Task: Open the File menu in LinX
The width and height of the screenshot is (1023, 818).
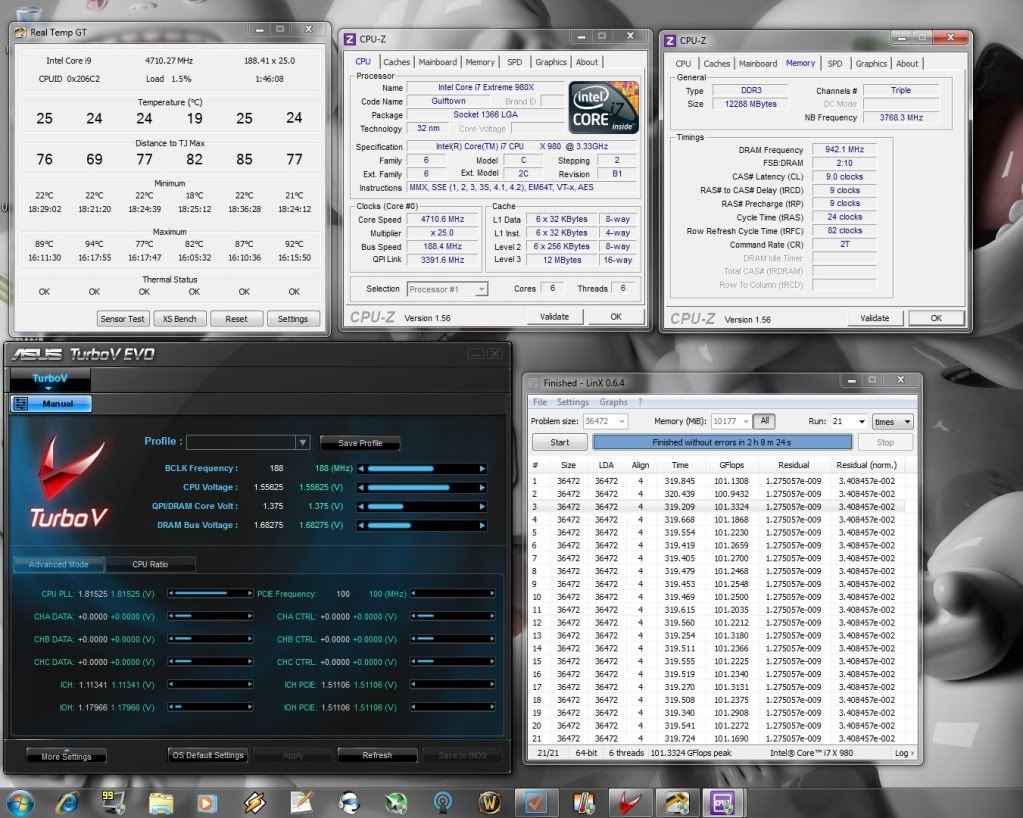Action: coord(540,402)
